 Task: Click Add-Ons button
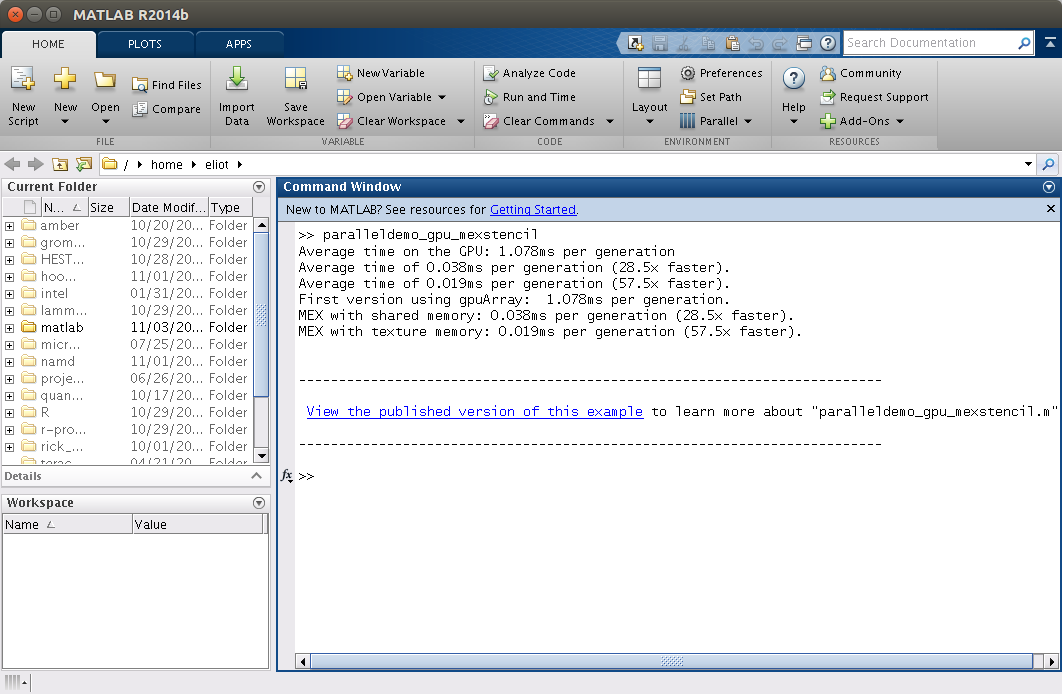[x=855, y=121]
